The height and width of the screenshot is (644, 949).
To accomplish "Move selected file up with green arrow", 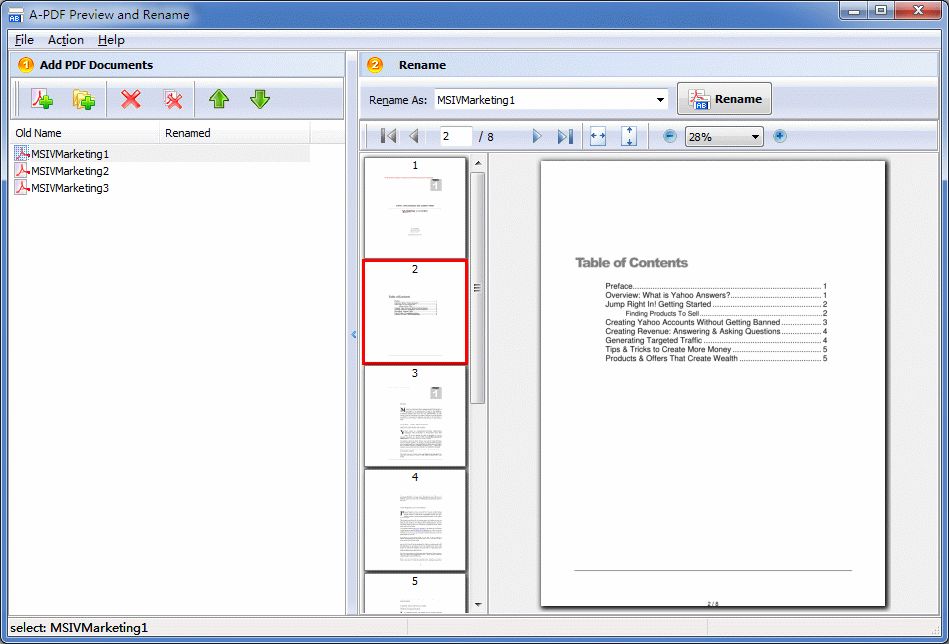I will coord(218,99).
